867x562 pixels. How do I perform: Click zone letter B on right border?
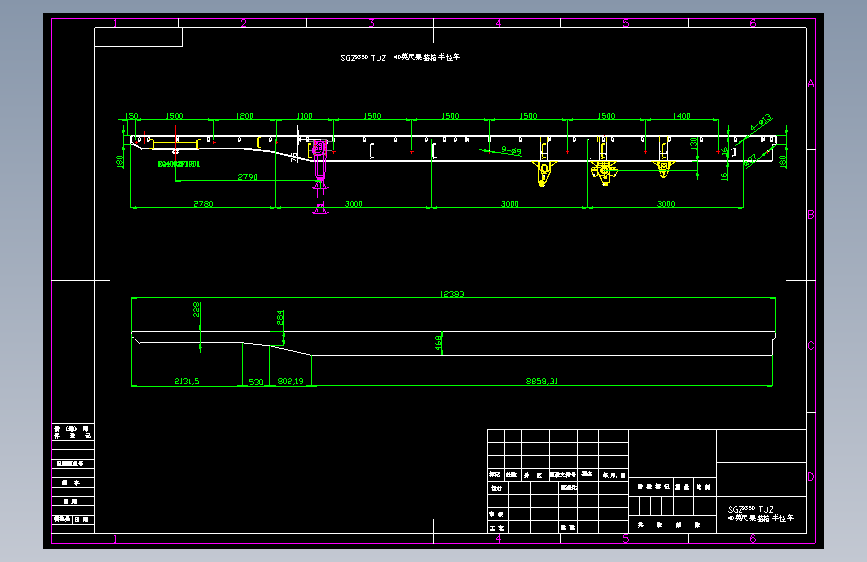coord(811,215)
